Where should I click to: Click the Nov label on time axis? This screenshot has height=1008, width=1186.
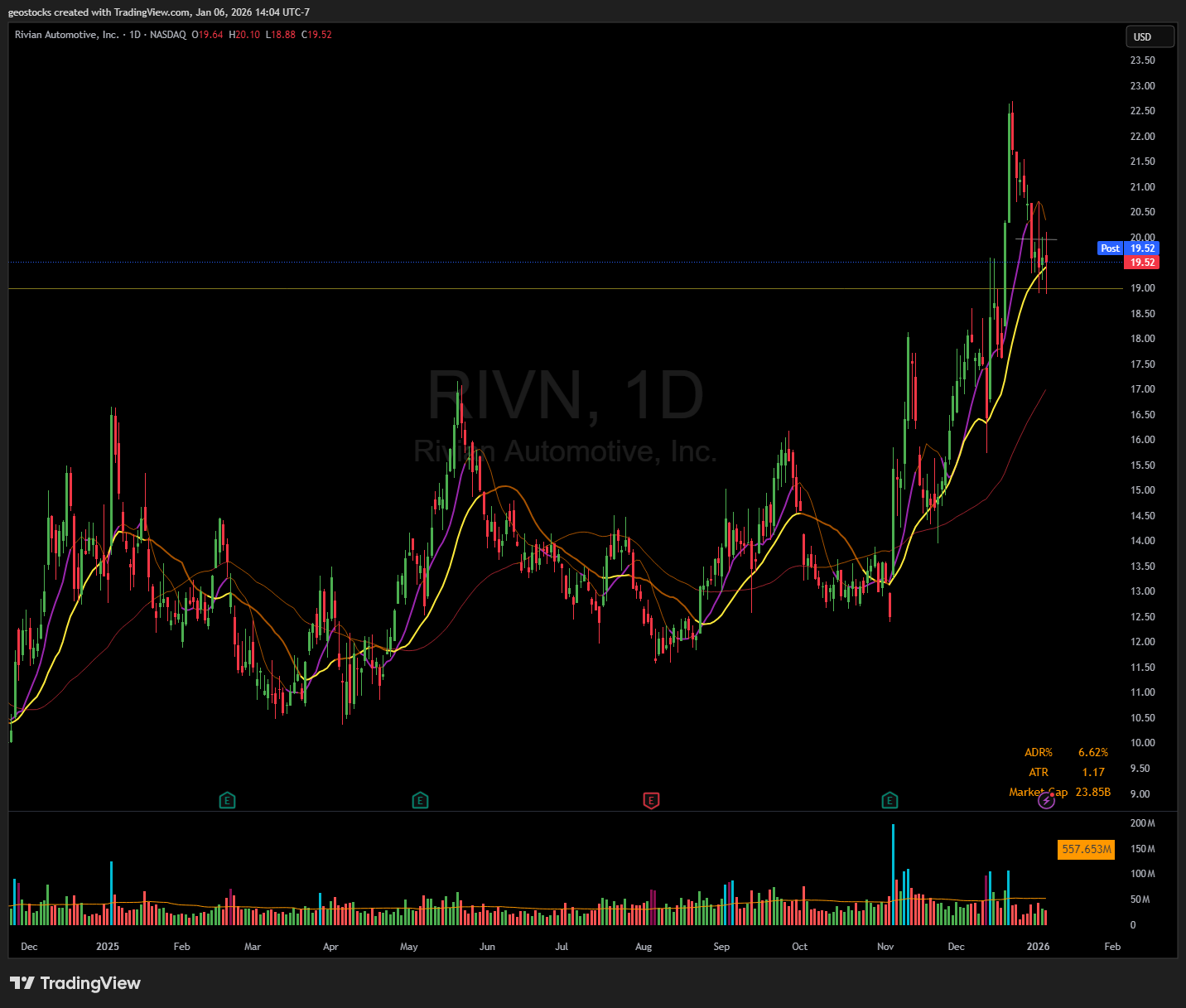[x=885, y=947]
